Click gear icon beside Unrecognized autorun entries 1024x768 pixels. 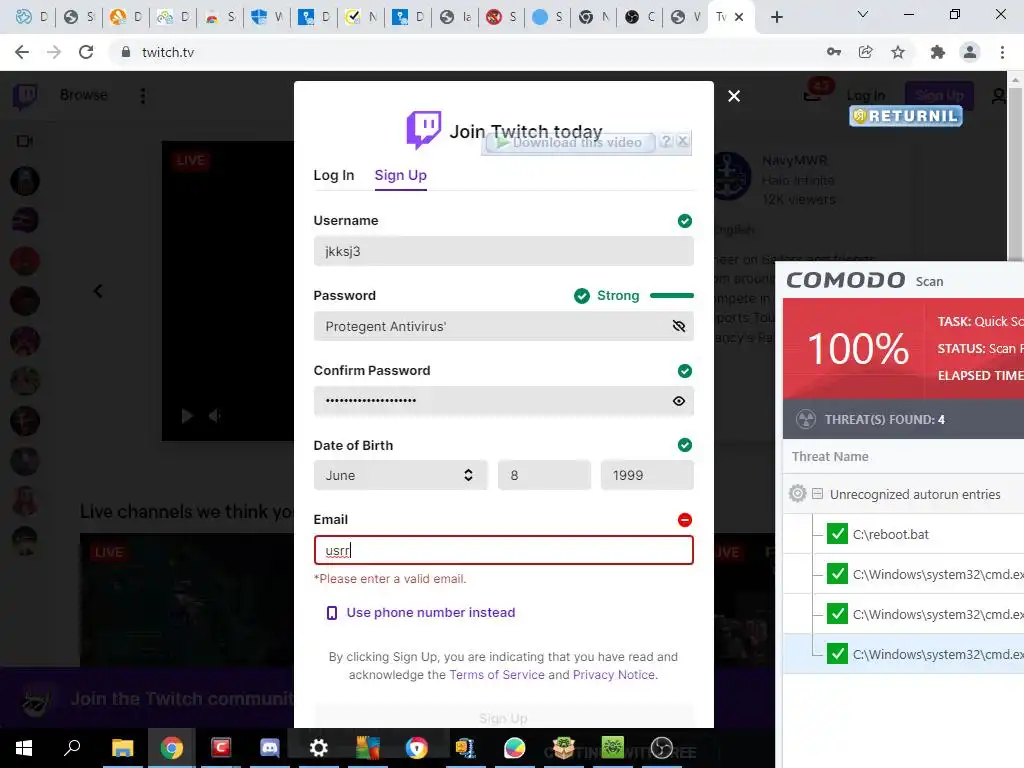797,493
